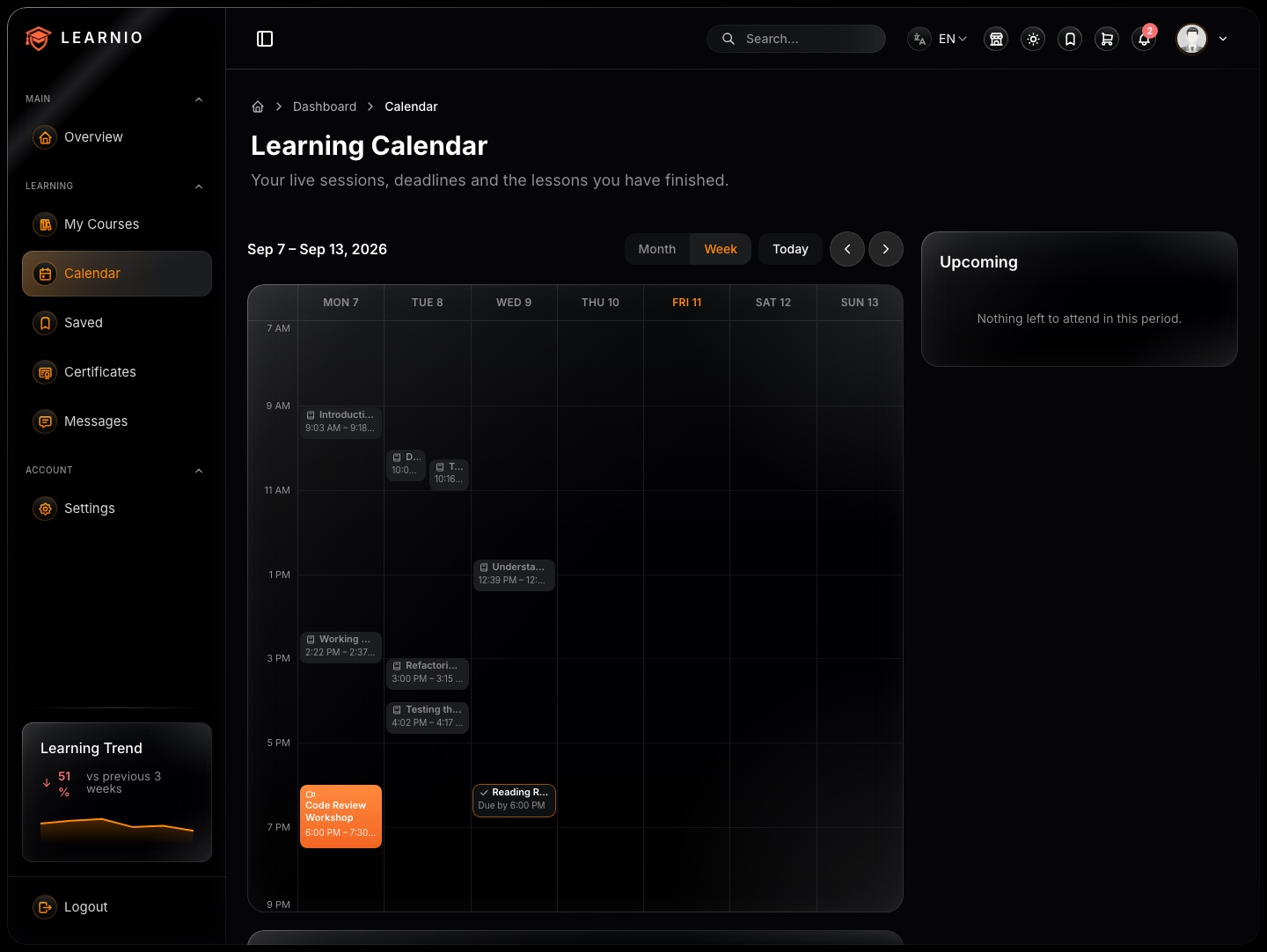This screenshot has width=1267, height=952.
Task: Collapse the ACCOUNT sidebar section
Action: pos(199,471)
